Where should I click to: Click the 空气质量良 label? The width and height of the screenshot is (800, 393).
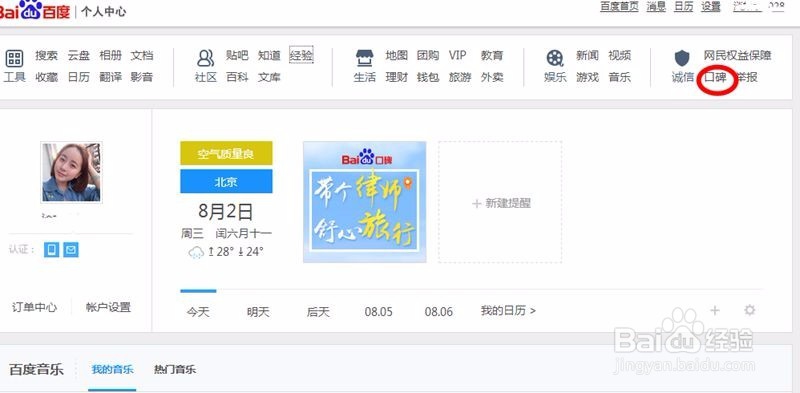point(226,153)
